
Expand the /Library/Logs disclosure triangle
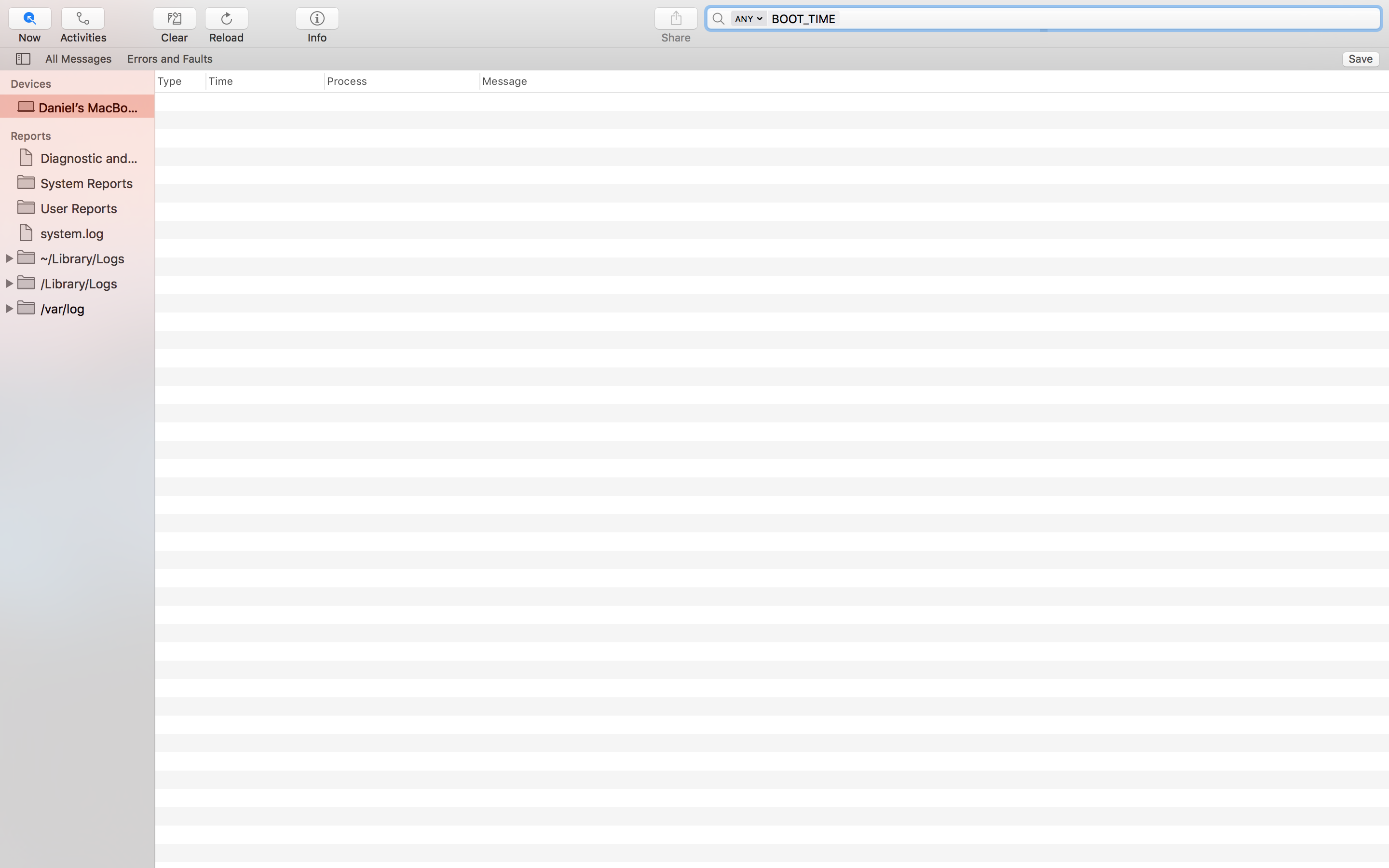click(9, 284)
